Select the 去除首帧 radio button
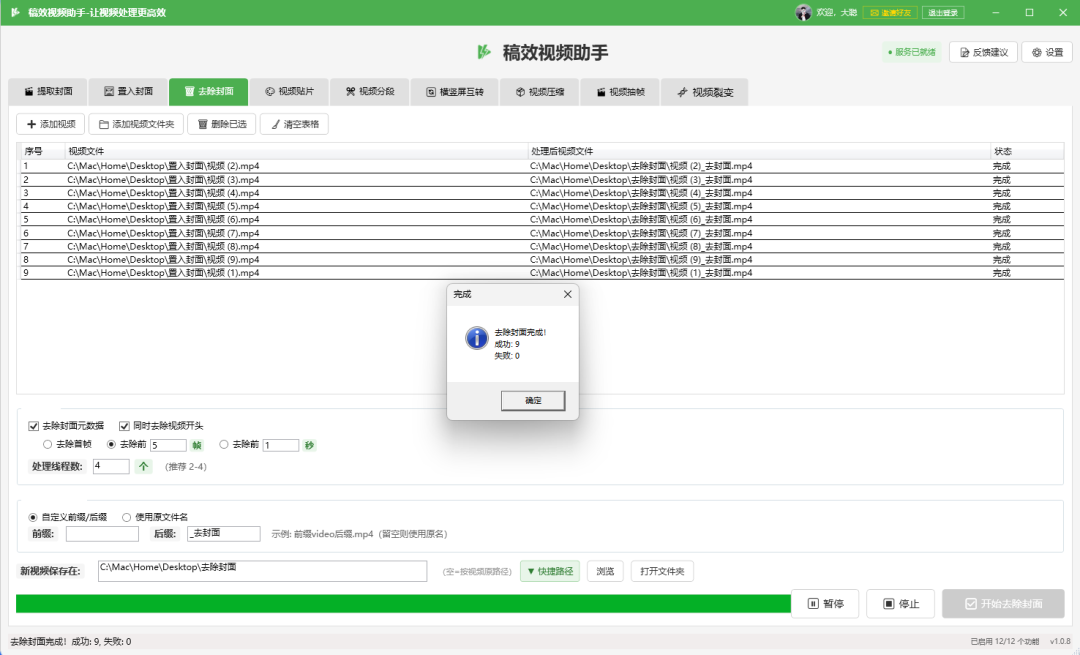This screenshot has height=655, width=1080. [x=47, y=445]
